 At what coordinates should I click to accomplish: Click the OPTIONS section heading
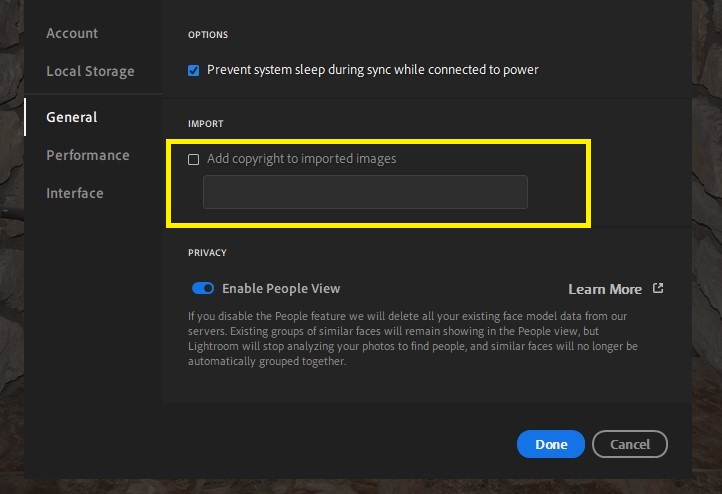pos(208,35)
